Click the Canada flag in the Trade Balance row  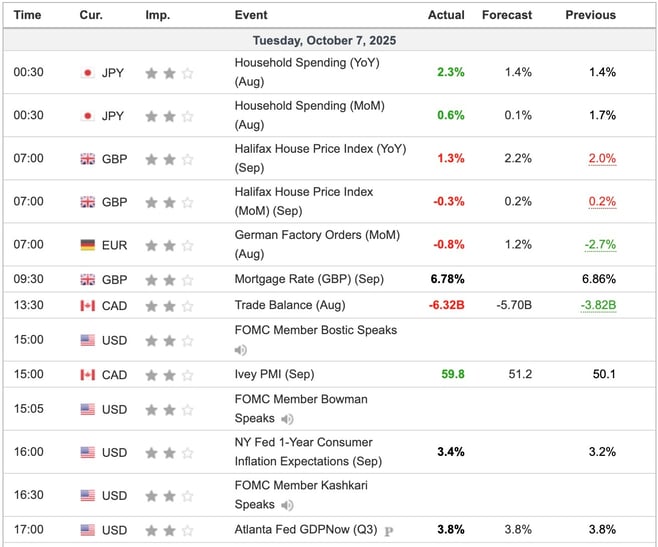tap(87, 306)
